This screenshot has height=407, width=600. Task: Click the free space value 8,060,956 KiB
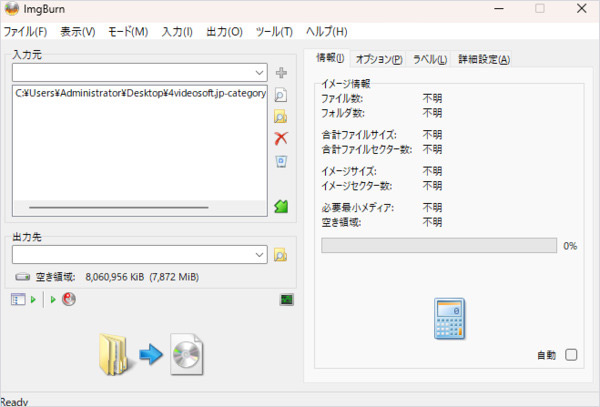tap(115, 277)
